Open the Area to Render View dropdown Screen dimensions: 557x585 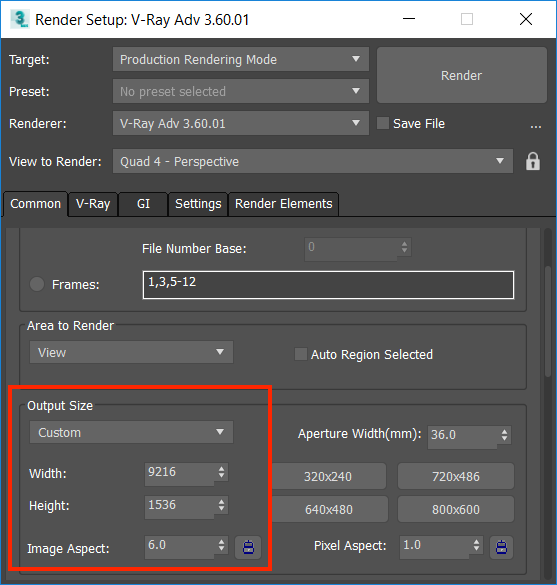click(x=131, y=352)
